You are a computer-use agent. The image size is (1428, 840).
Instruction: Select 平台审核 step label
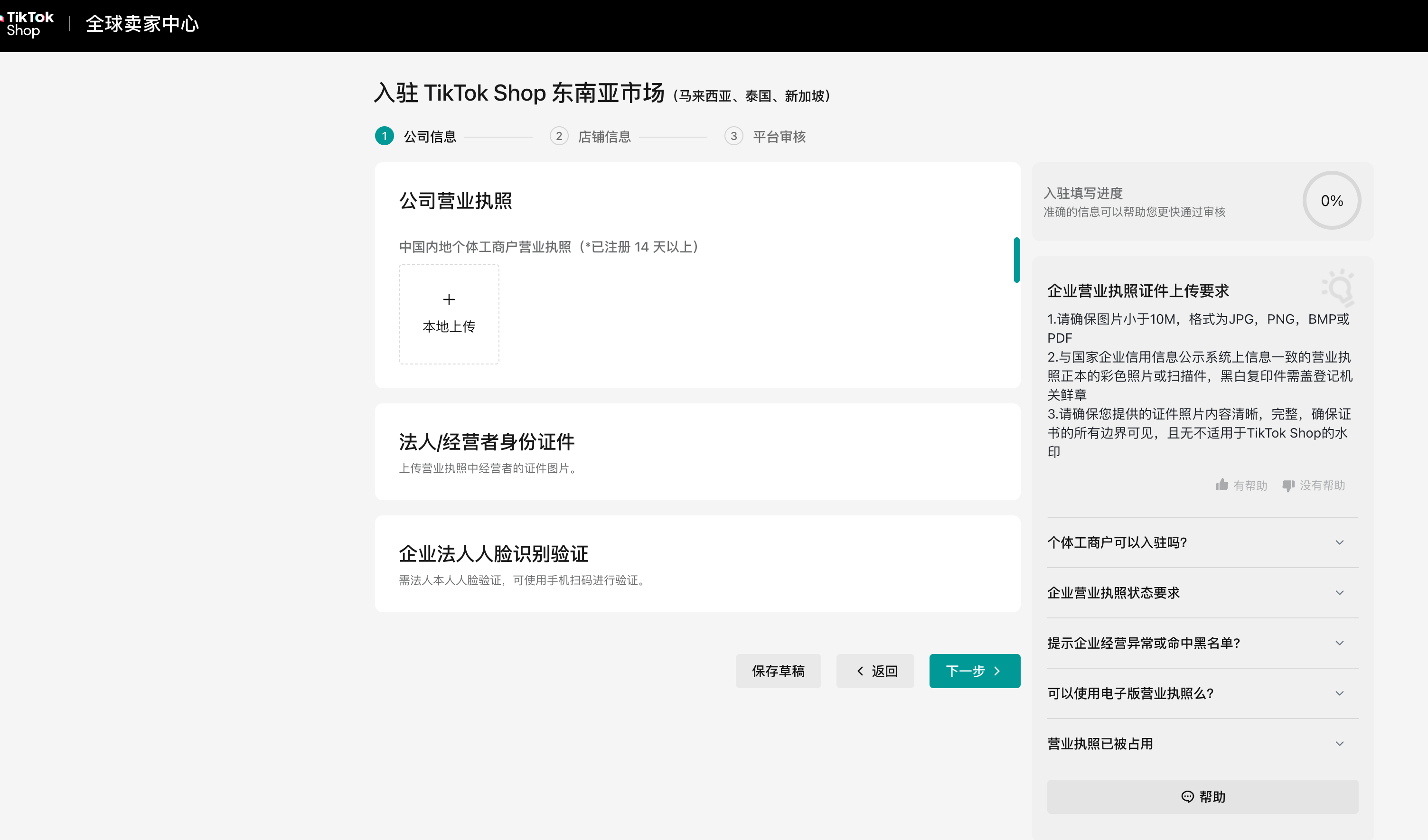tap(779, 137)
